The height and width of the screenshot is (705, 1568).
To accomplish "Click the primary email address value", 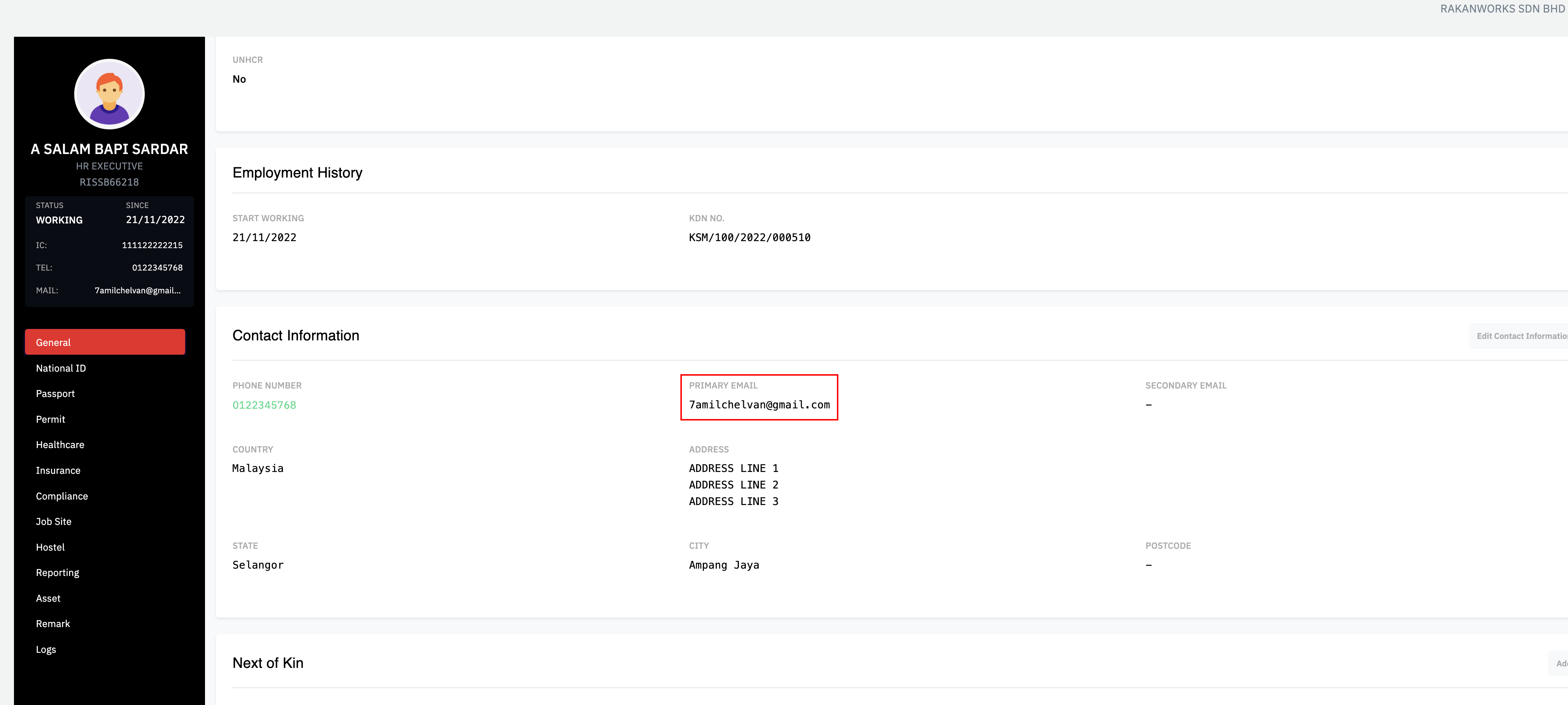I will (759, 405).
